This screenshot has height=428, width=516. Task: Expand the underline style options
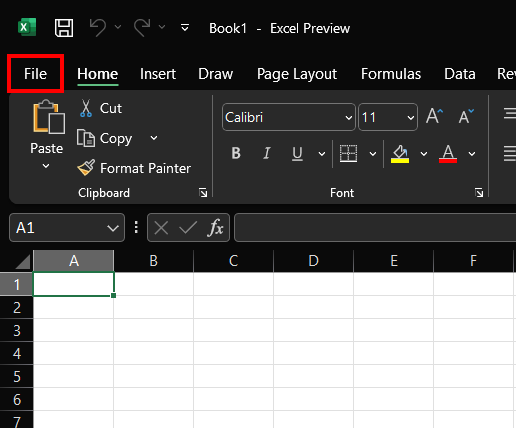[x=322, y=154]
